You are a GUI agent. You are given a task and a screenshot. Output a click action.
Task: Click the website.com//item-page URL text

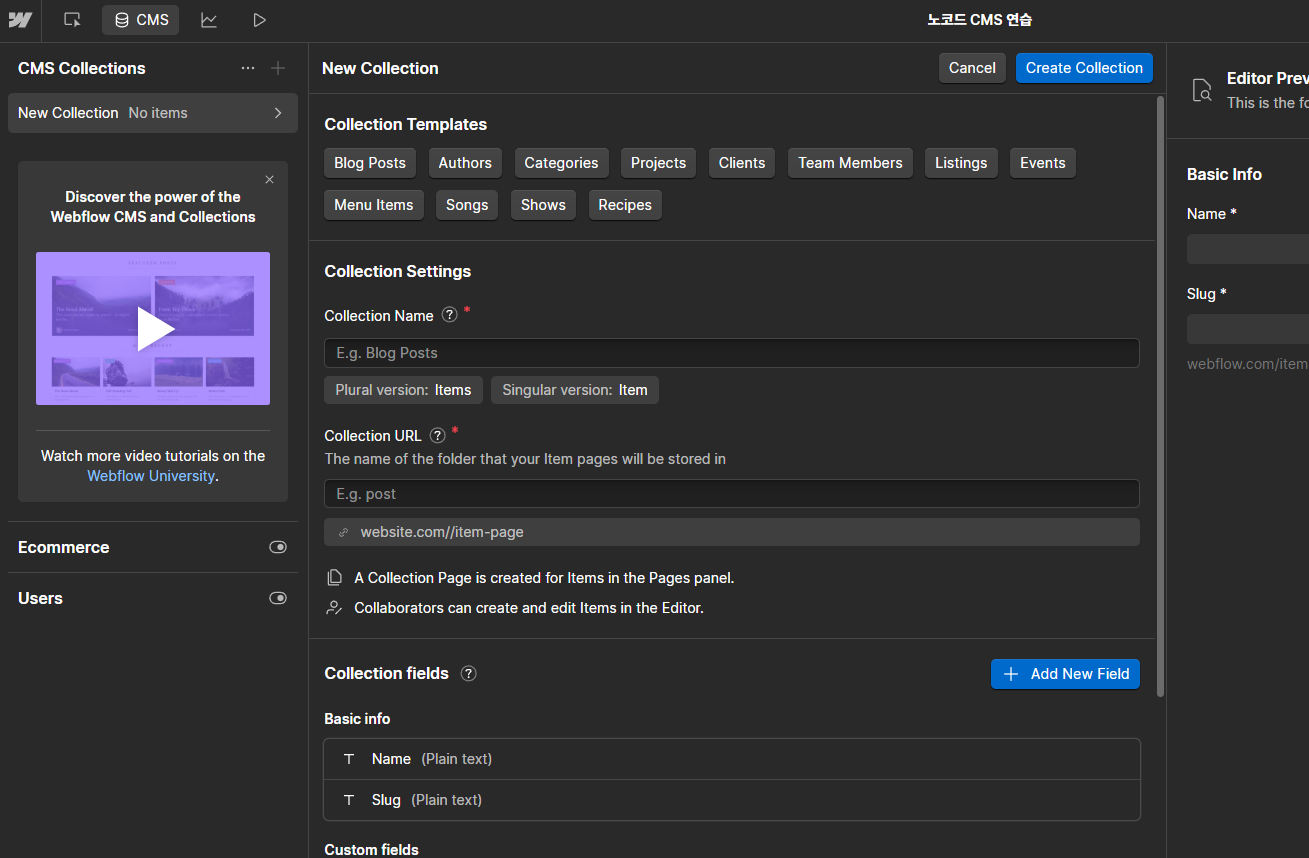pyautogui.click(x=442, y=532)
